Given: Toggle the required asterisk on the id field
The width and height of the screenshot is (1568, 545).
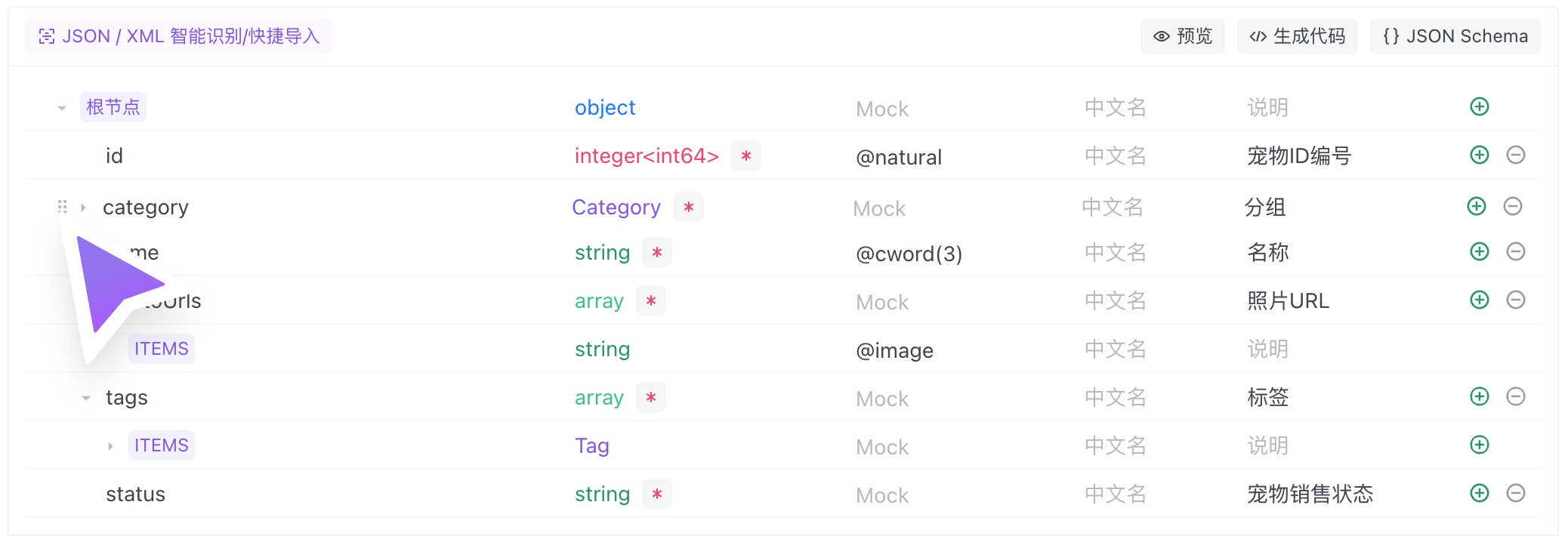Looking at the screenshot, I should point(745,156).
